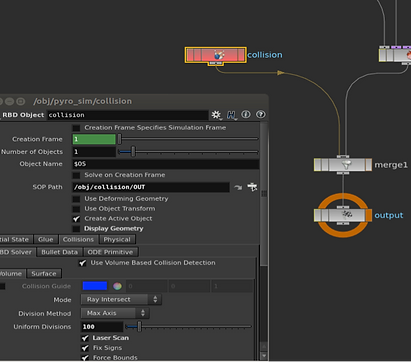Click the collision node output connector
This screenshot has height=362, width=411.
216,63
